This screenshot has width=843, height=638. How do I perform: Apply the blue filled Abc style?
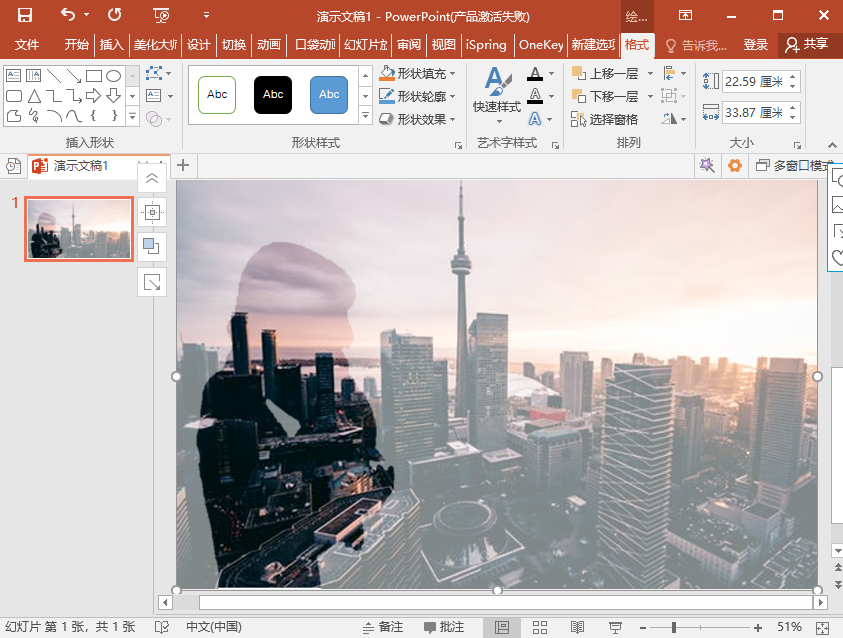click(328, 95)
